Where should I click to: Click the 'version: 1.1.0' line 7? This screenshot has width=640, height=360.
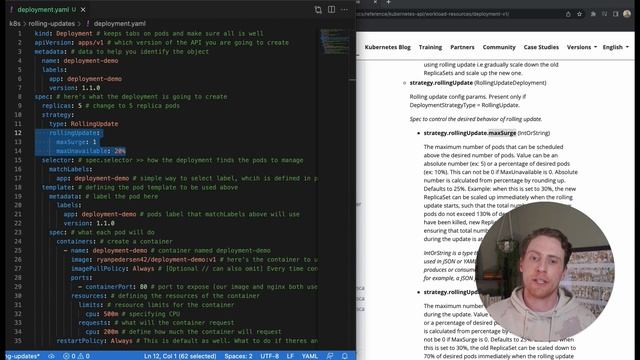(x=74, y=88)
